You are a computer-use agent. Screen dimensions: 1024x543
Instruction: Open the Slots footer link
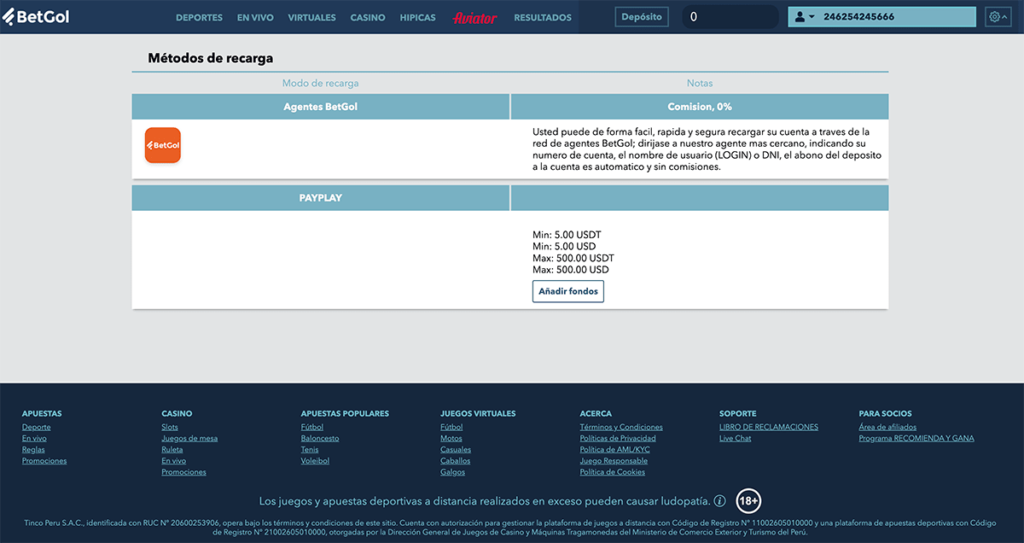pyautogui.click(x=170, y=427)
